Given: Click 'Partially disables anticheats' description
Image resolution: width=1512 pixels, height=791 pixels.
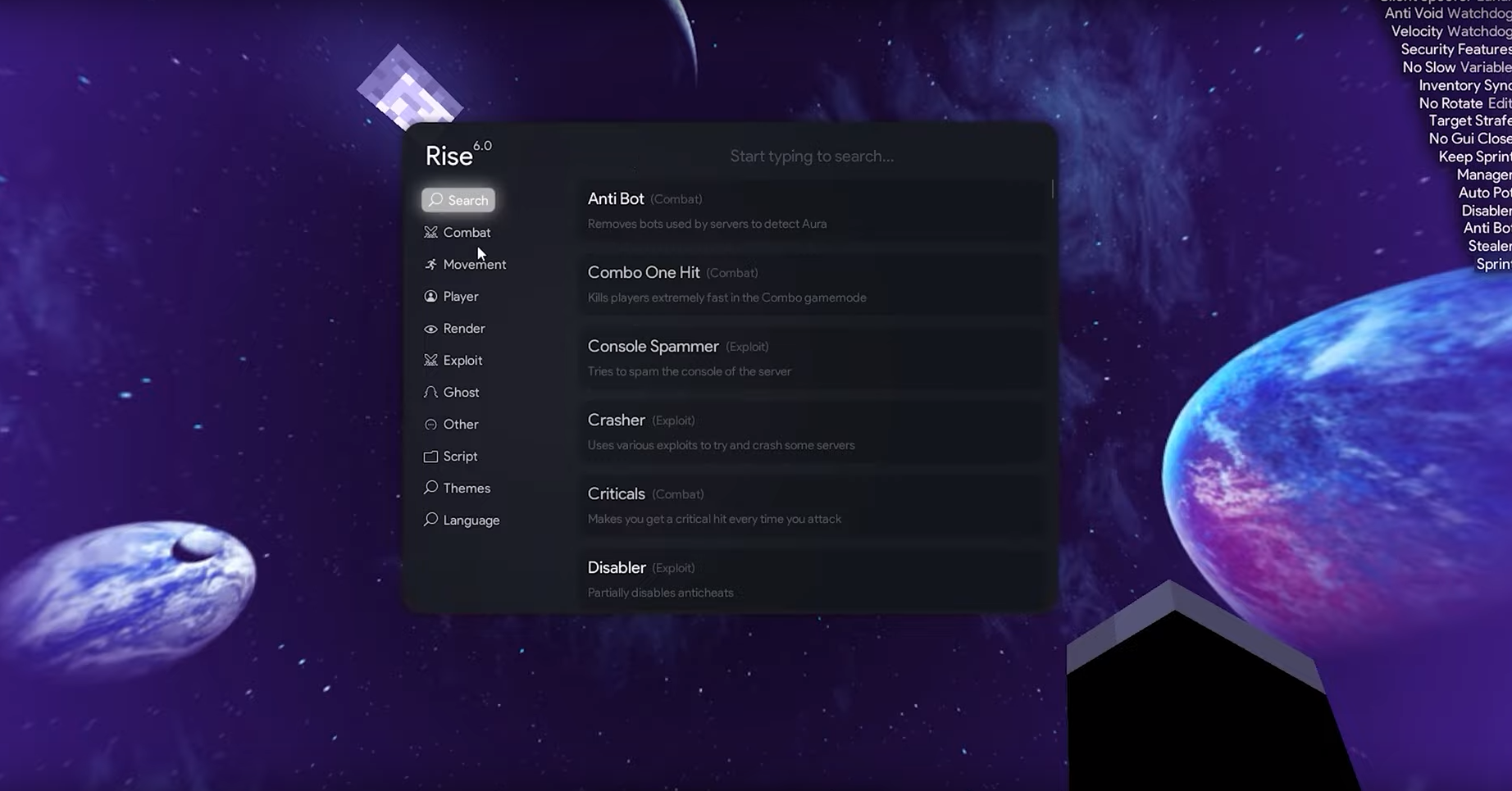Looking at the screenshot, I should (660, 593).
